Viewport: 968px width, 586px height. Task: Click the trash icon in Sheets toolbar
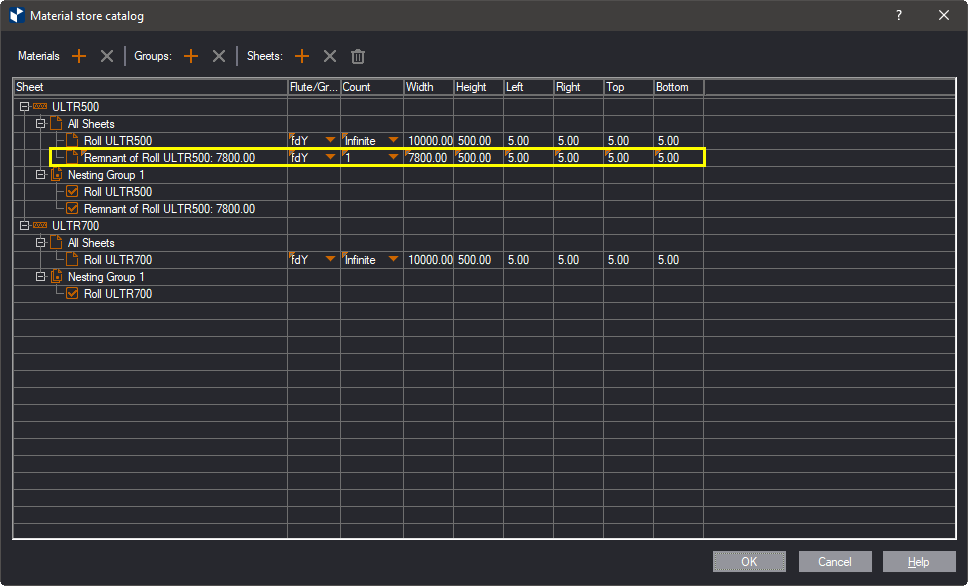click(358, 57)
